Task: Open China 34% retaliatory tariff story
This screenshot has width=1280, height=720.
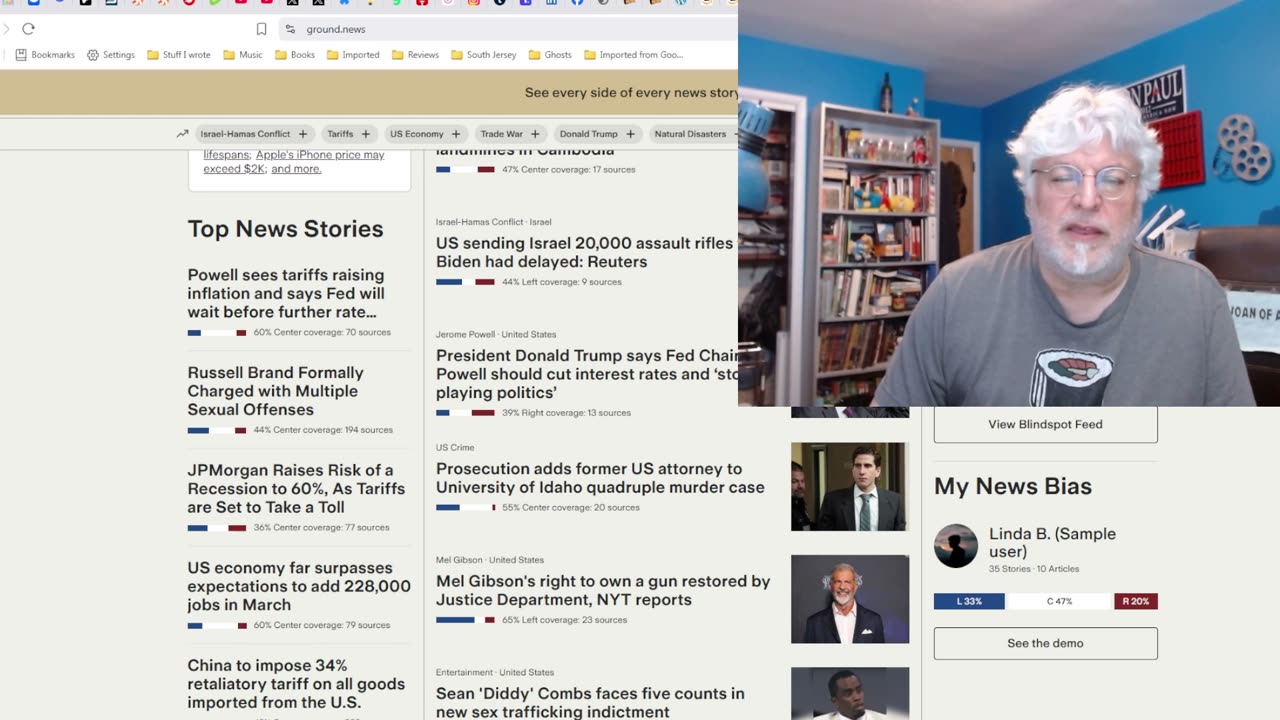Action: point(296,684)
